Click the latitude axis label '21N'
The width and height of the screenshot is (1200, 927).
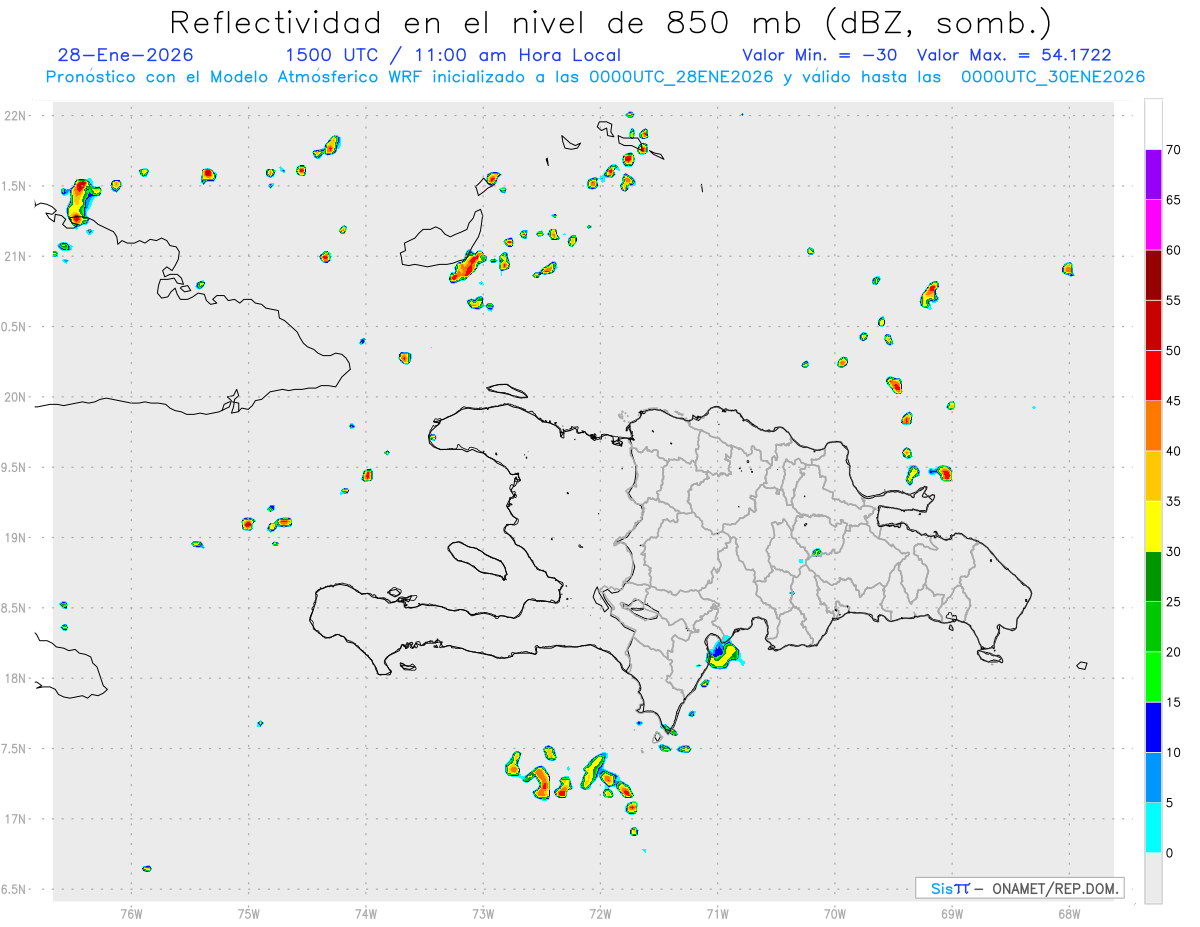(x=17, y=256)
